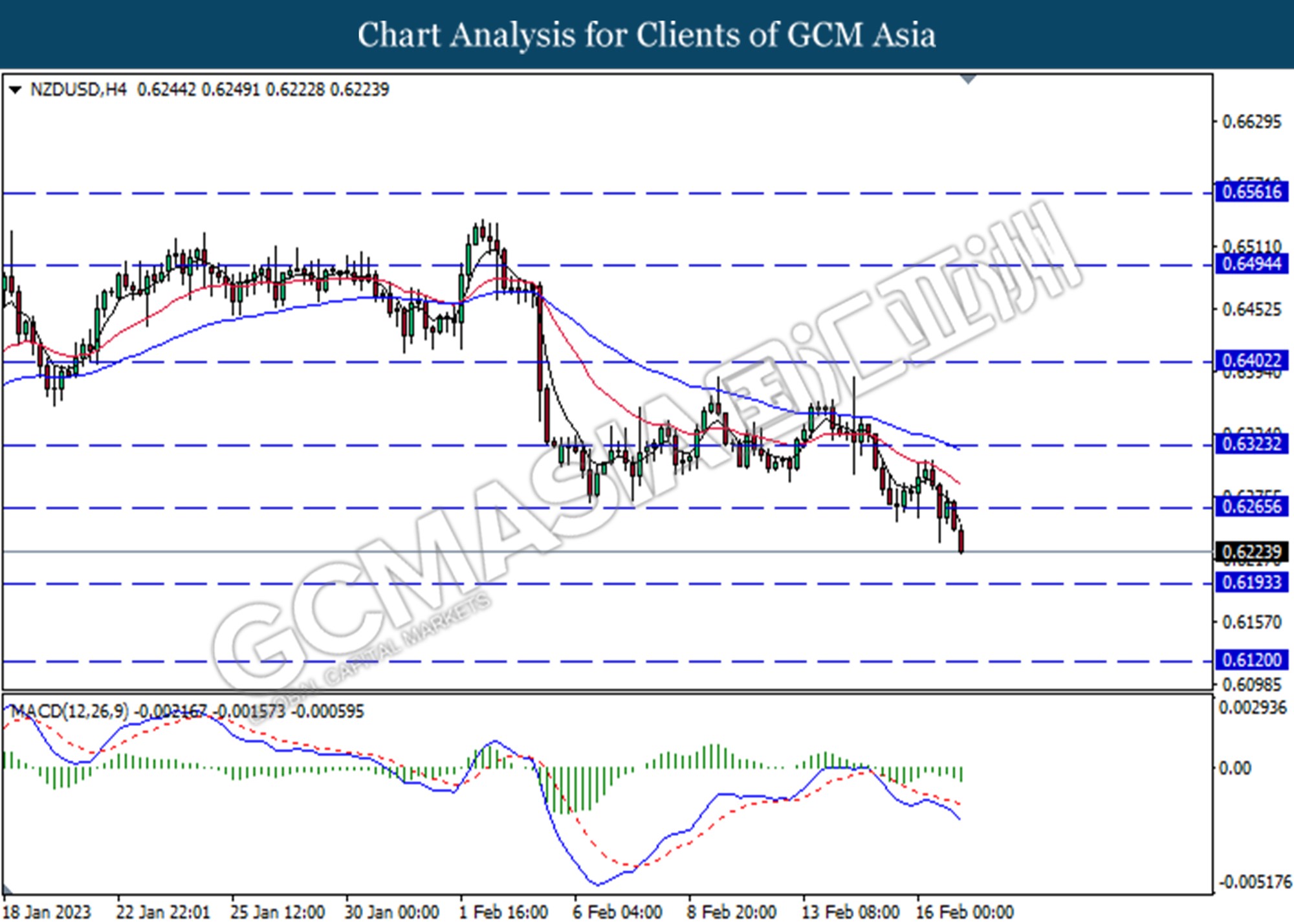Click the 16 Feb 00:00 time label
The width and height of the screenshot is (1294, 924).
[965, 912]
